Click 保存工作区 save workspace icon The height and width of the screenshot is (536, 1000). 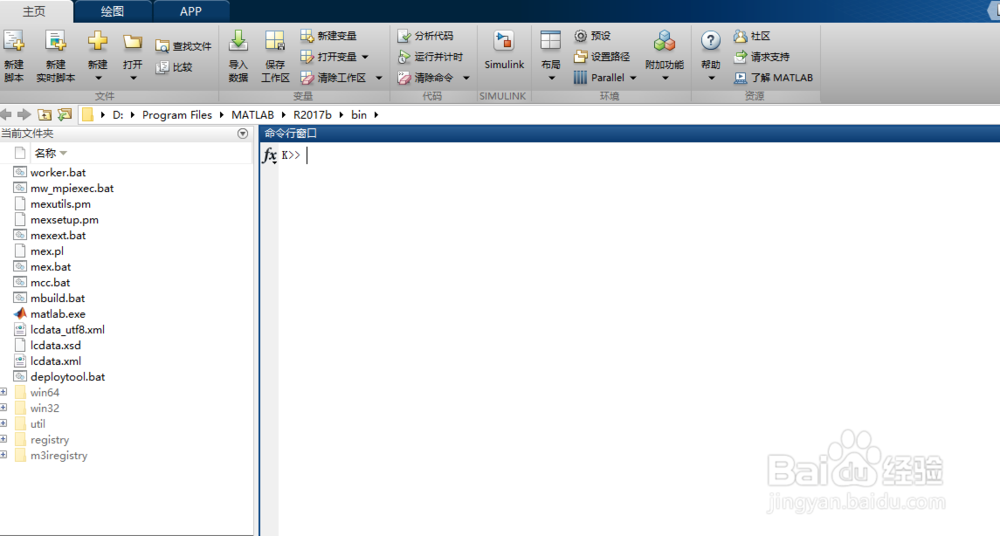click(275, 41)
